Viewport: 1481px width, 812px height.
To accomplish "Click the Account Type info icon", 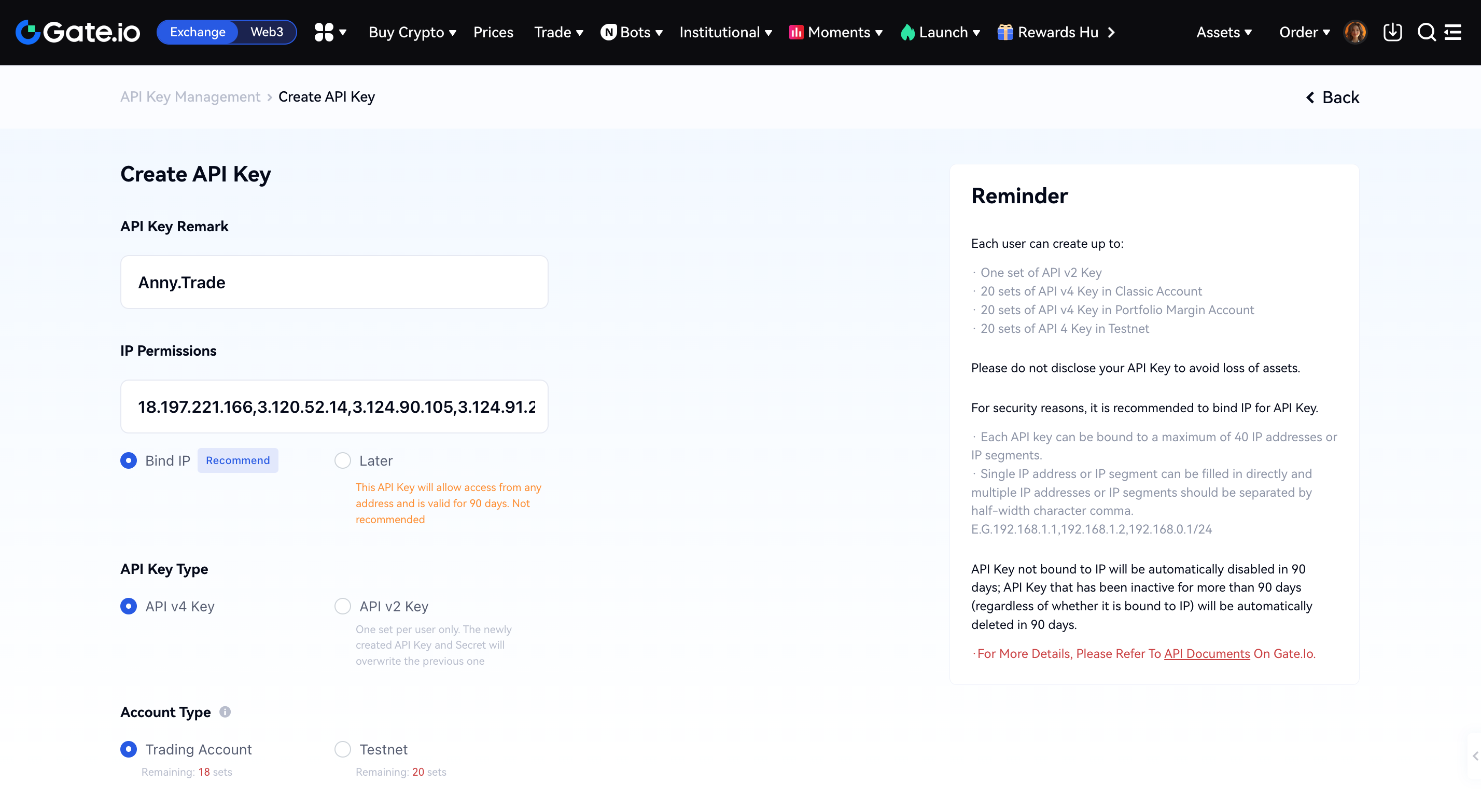I will point(225,712).
